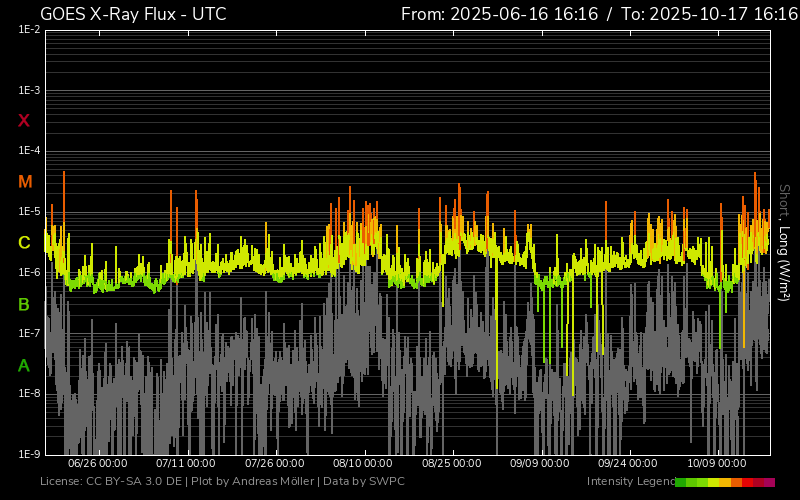800x500 pixels.
Task: Click the License CC BY-SA 3.0 DE text
Action: point(111,482)
